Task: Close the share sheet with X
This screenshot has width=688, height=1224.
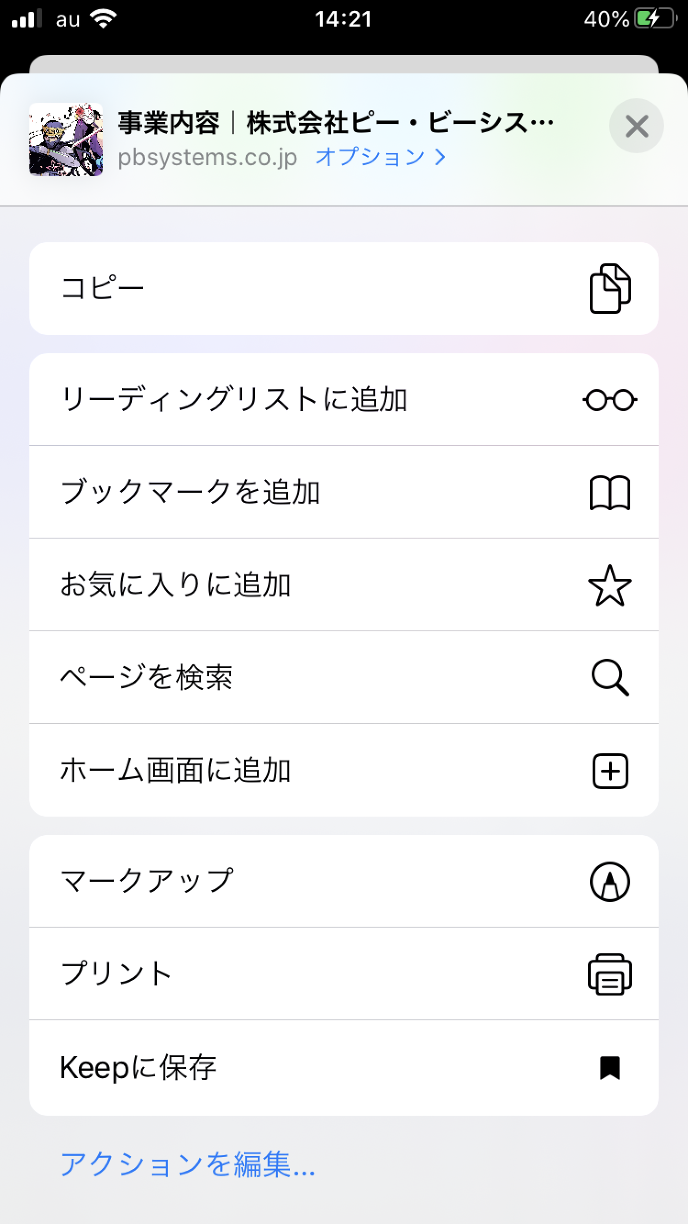Action: coord(636,126)
